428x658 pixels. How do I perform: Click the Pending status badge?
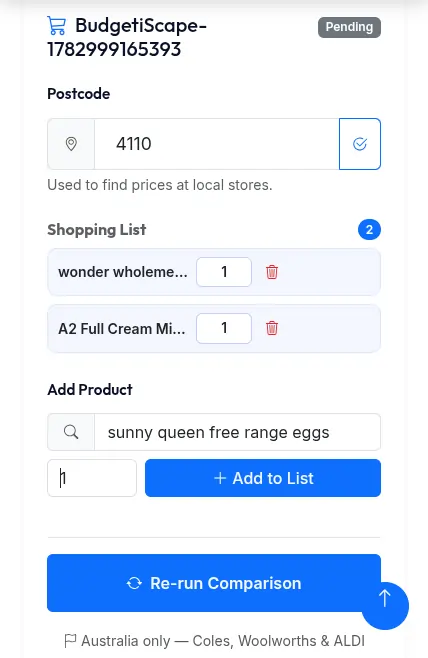pyautogui.click(x=349, y=27)
